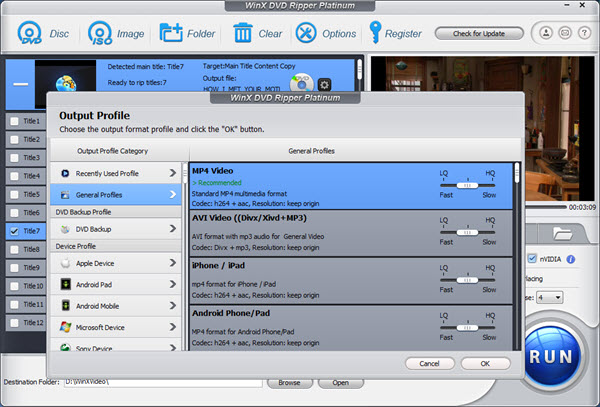Click the email envelope icon

pyautogui.click(x=565, y=33)
